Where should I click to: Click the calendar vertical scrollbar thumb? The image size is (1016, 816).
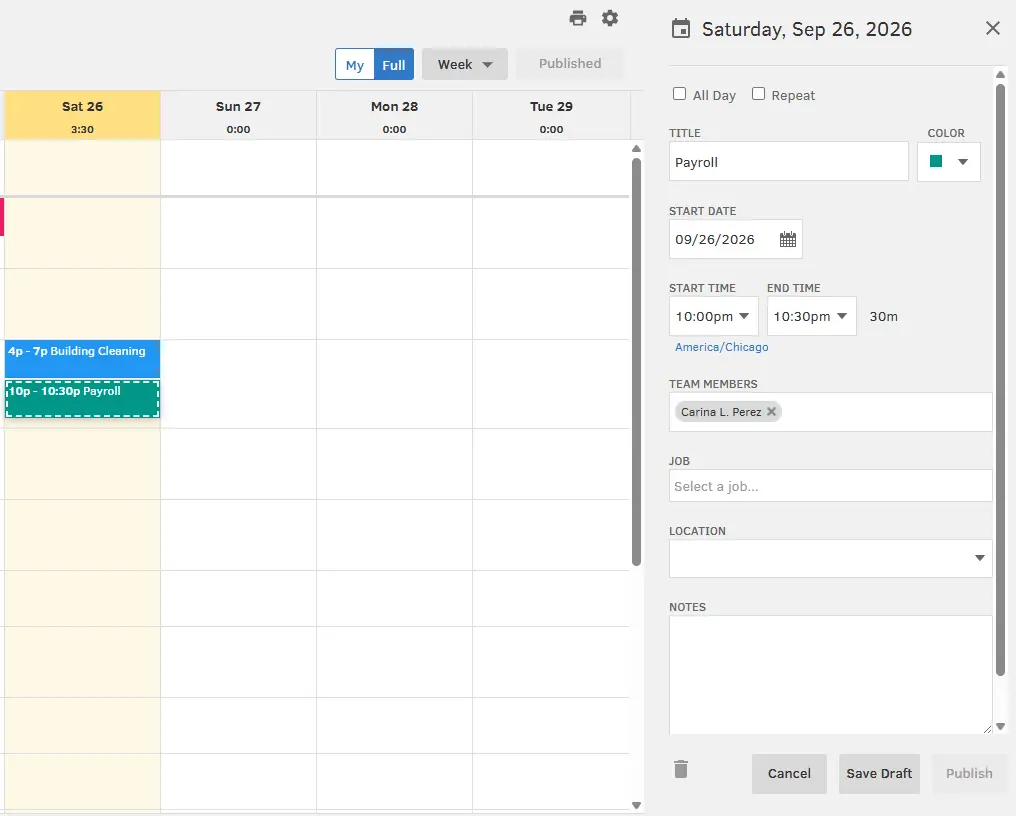point(636,362)
